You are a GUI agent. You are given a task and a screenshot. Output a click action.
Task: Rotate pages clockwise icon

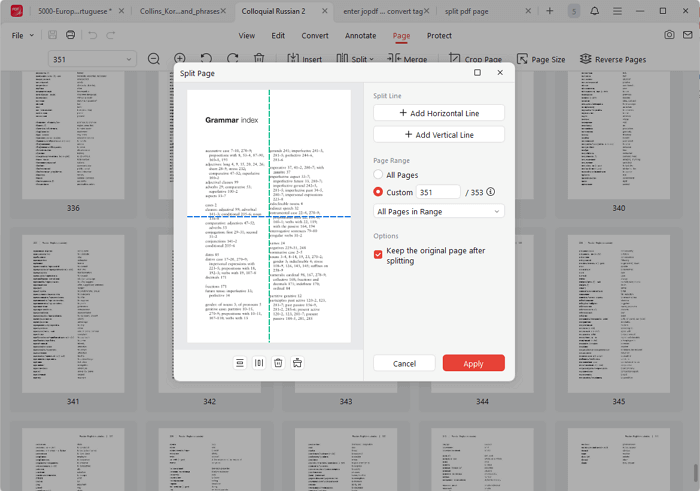pos(233,58)
